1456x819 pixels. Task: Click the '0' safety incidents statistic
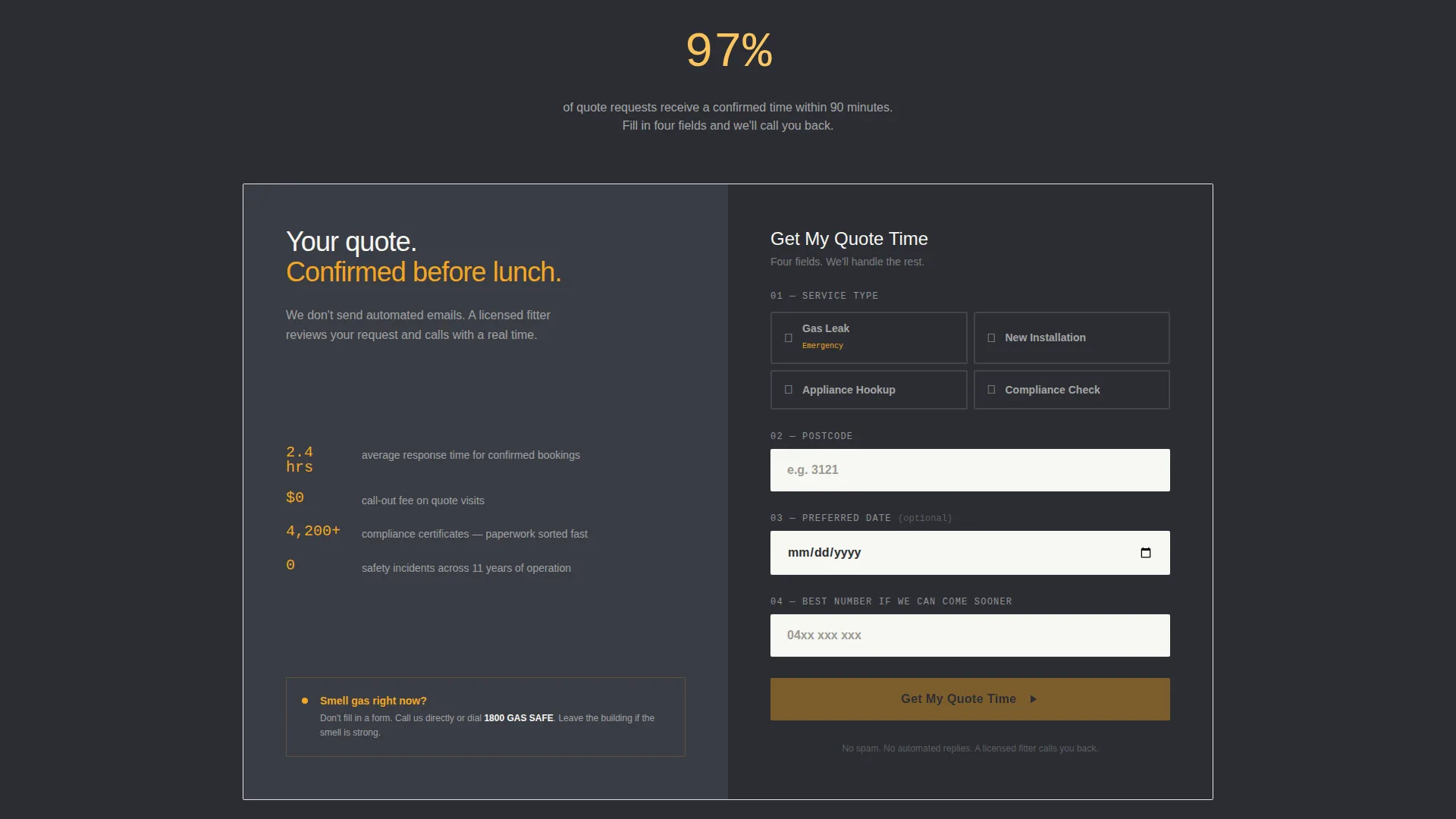290,565
